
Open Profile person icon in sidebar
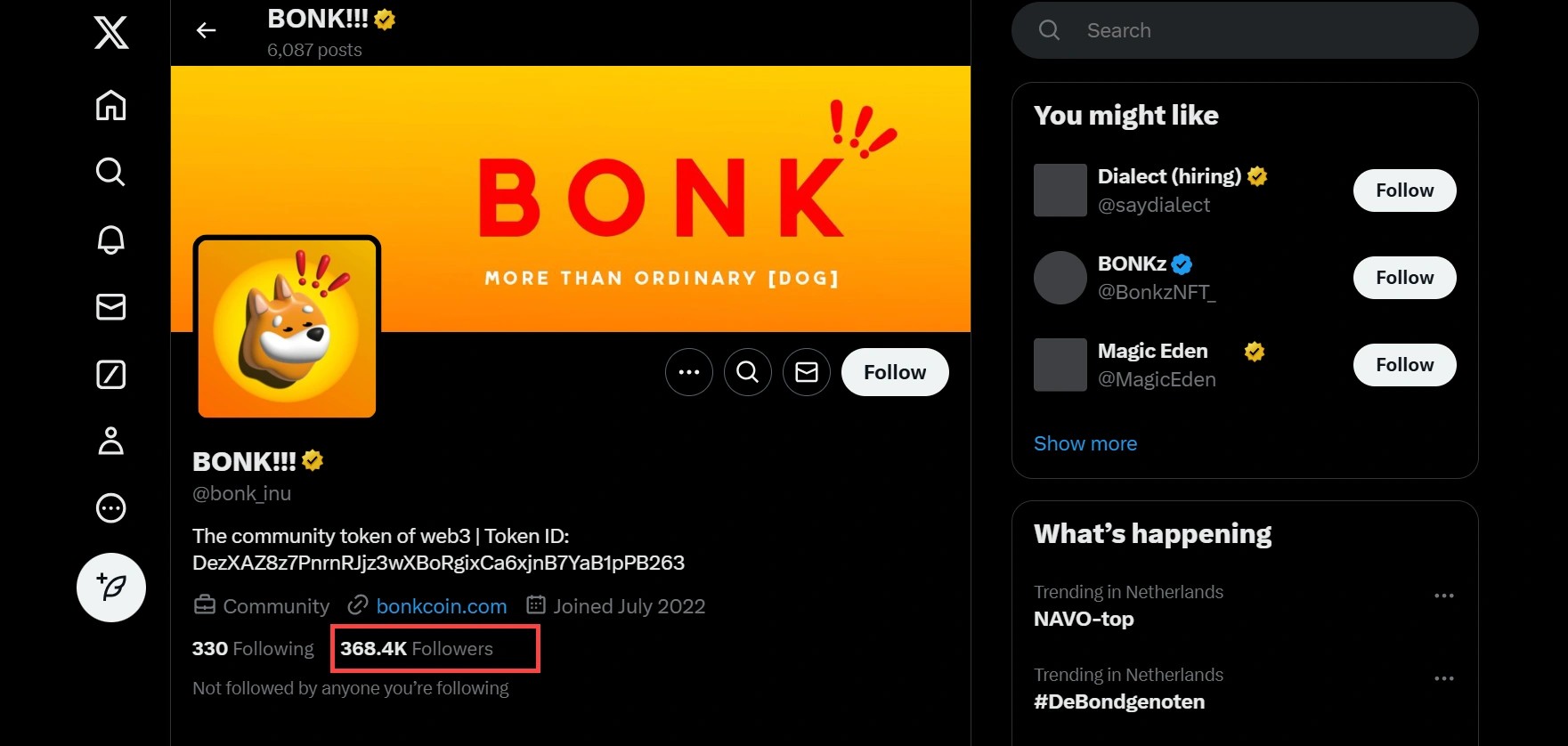[x=110, y=441]
